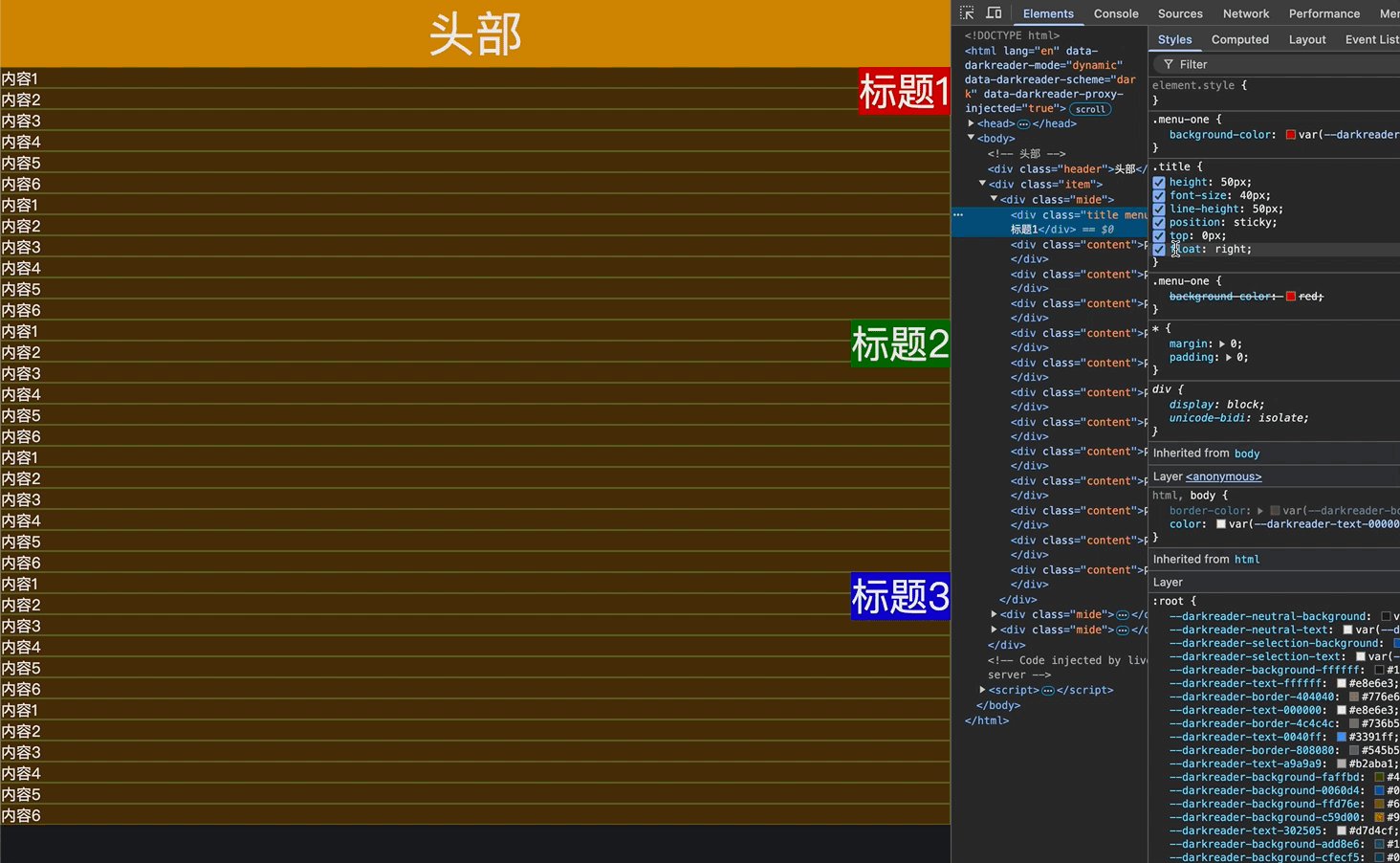Image resolution: width=1400 pixels, height=863 pixels.
Task: Click body link in Inherited from
Action: click(1247, 454)
